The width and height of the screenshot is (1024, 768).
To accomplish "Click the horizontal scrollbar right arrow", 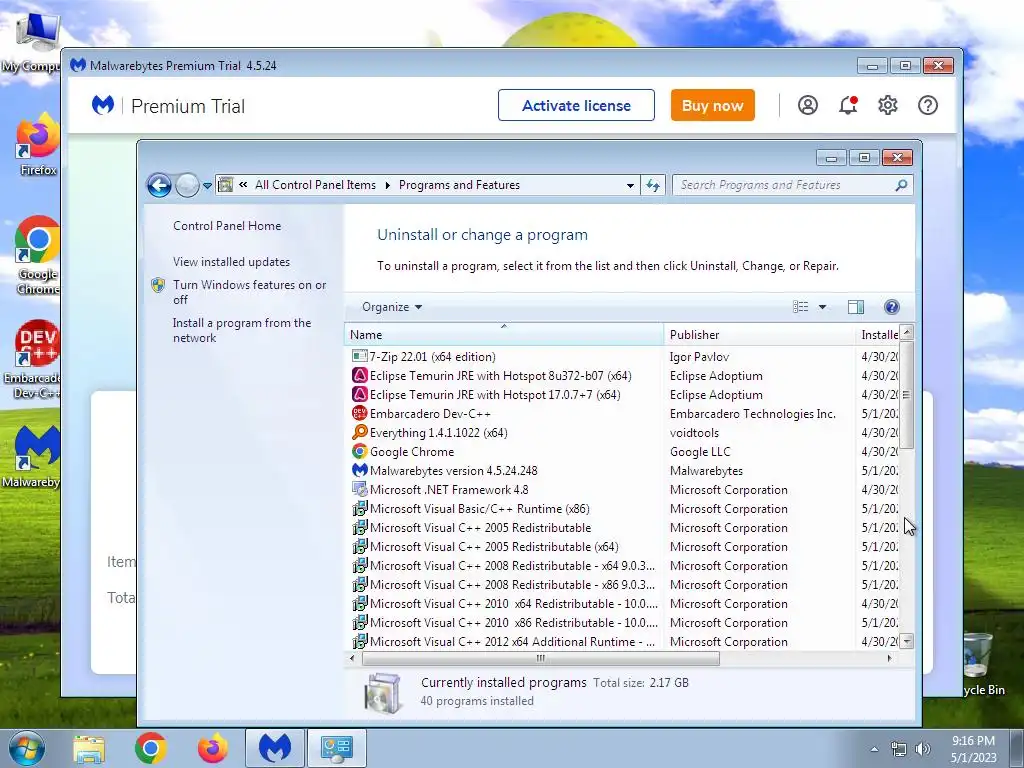I will [889, 658].
